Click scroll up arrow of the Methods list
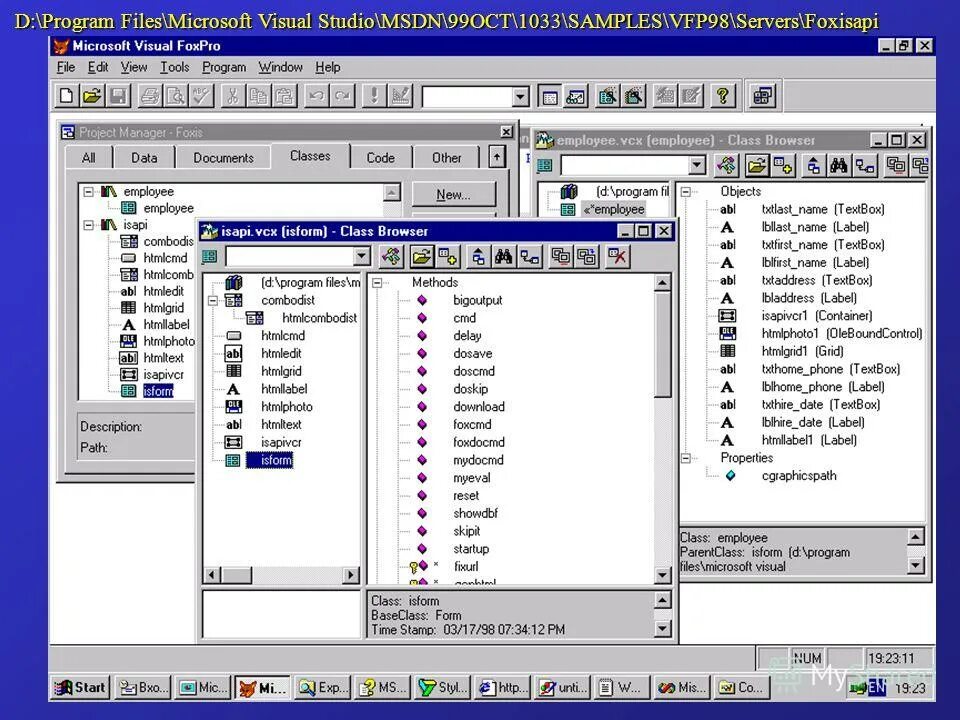Image resolution: width=960 pixels, height=720 pixels. [x=662, y=283]
